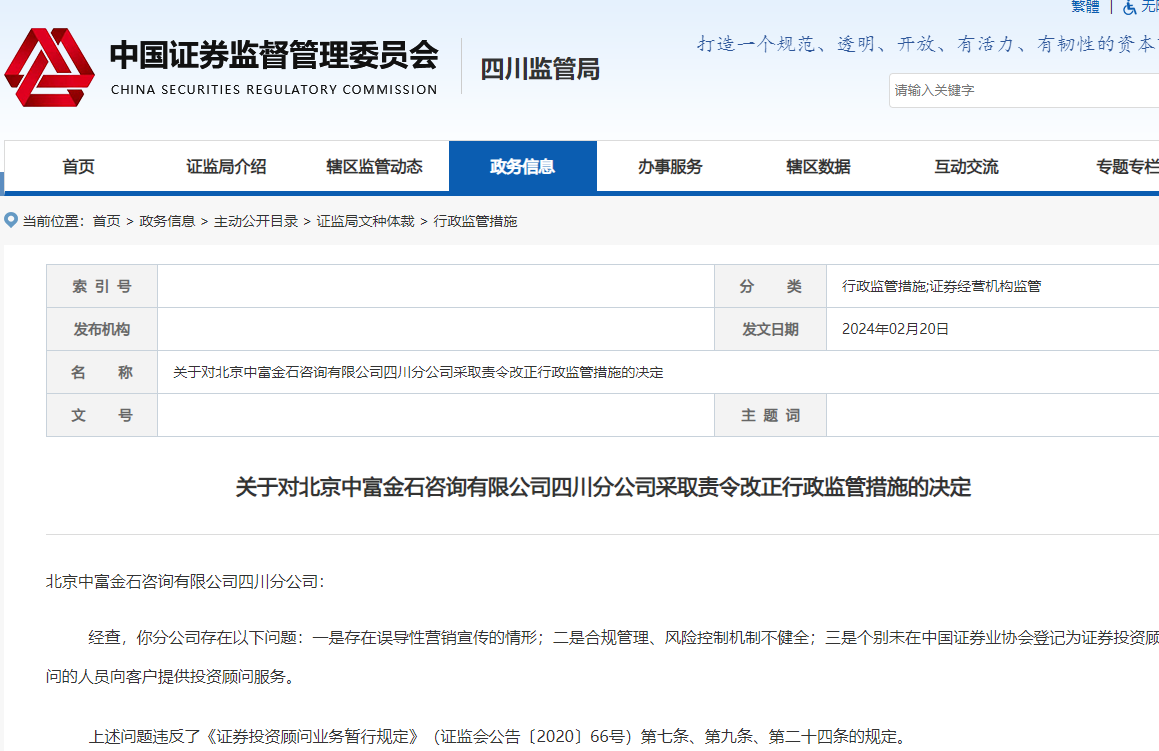Click the 名称 label cell
This screenshot has width=1159, height=751.
tap(102, 372)
